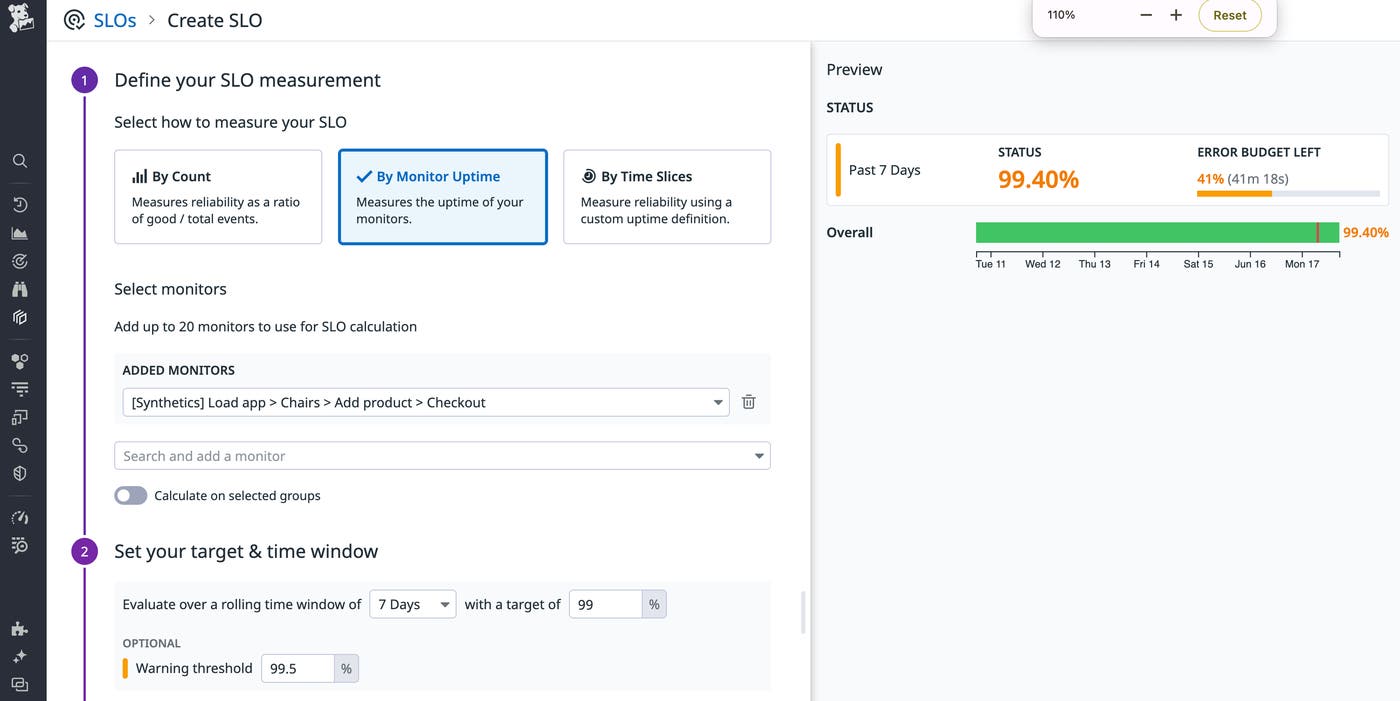Click the Reset button in the zoom control

1229,14
